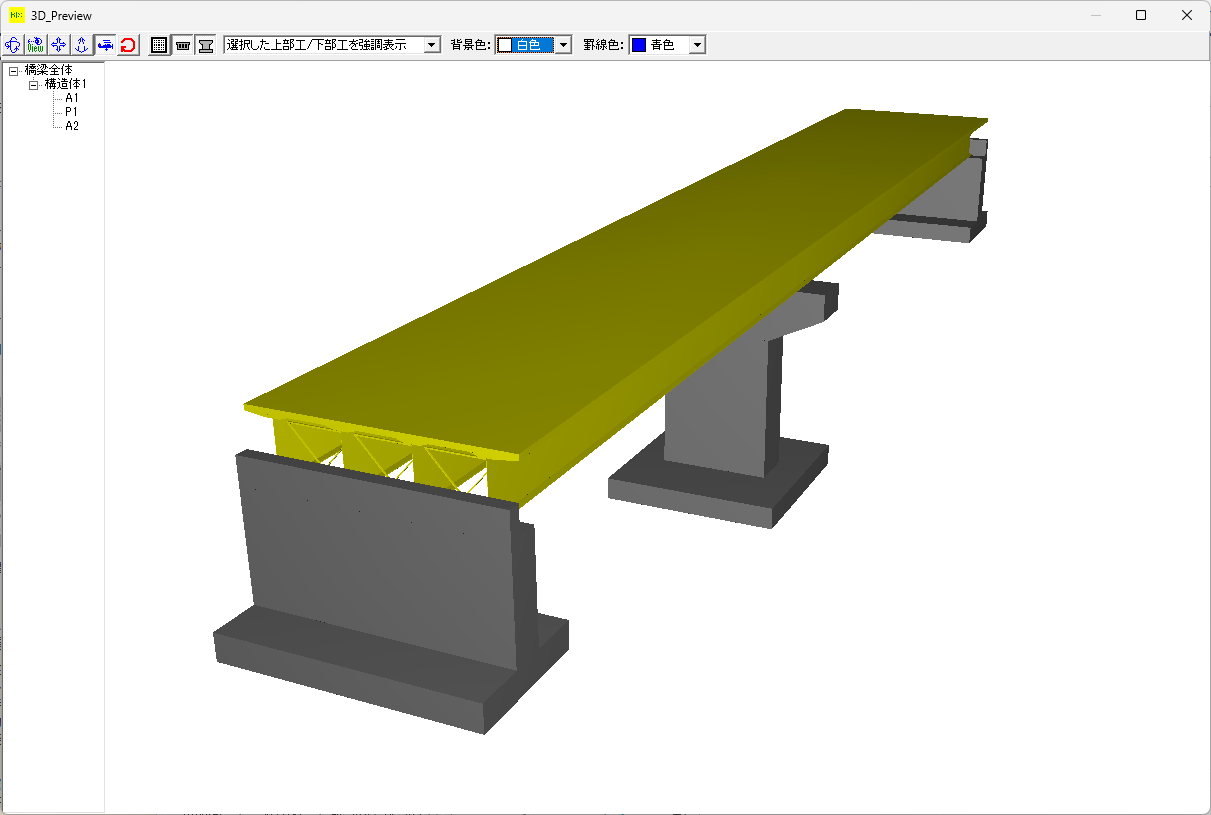The image size is (1211, 815).
Task: Open the highlight display mode dropdown
Action: coord(431,45)
